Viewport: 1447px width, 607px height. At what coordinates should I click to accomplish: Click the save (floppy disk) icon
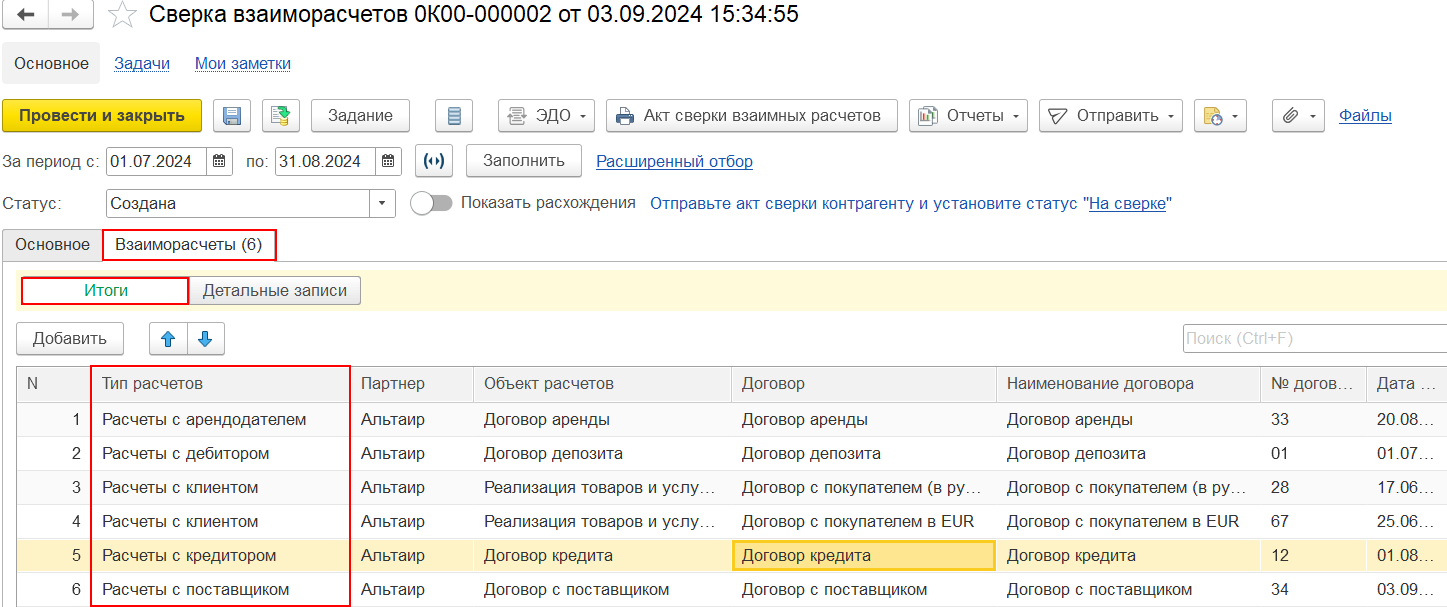point(232,116)
